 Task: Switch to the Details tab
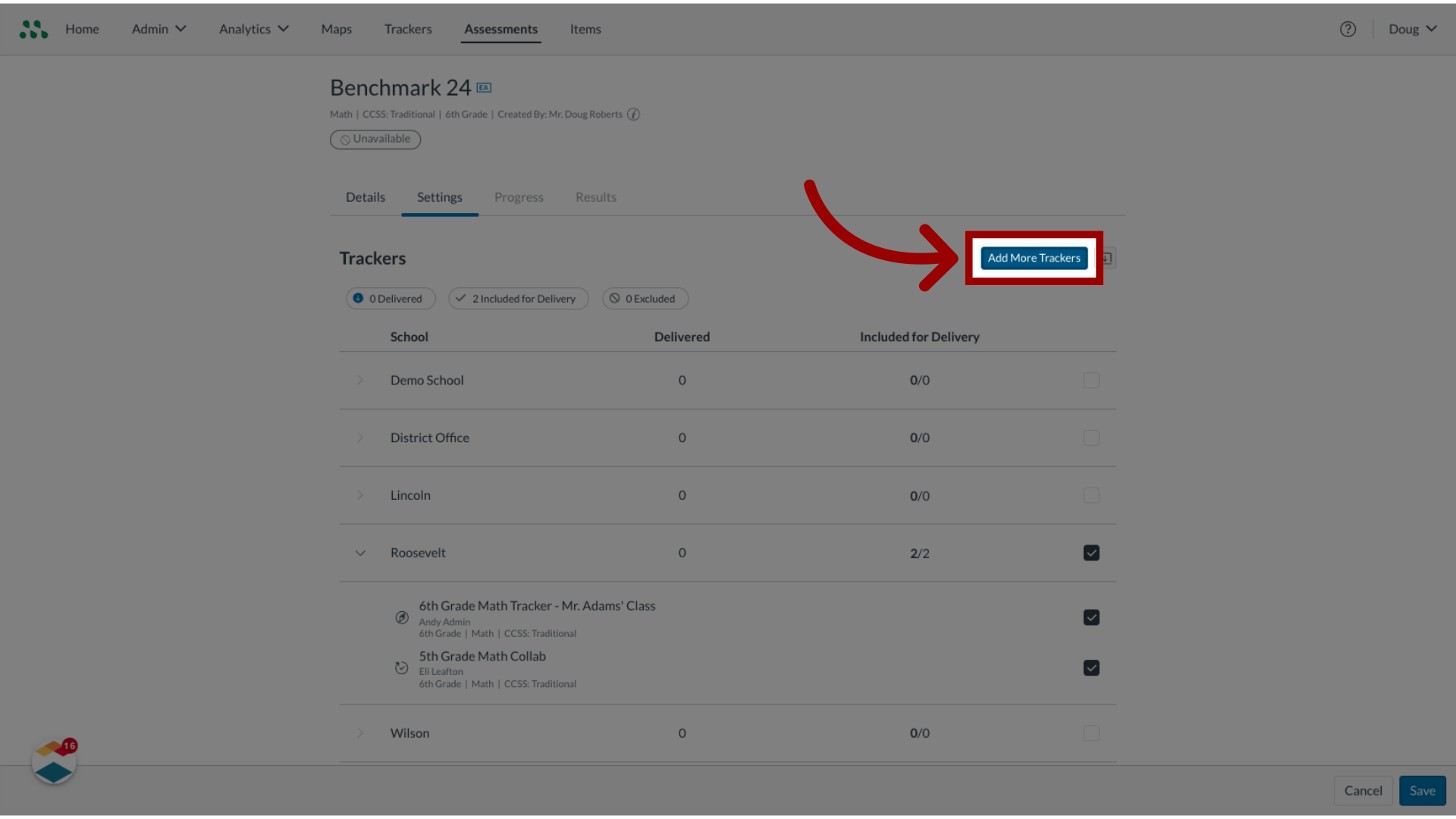(x=365, y=197)
